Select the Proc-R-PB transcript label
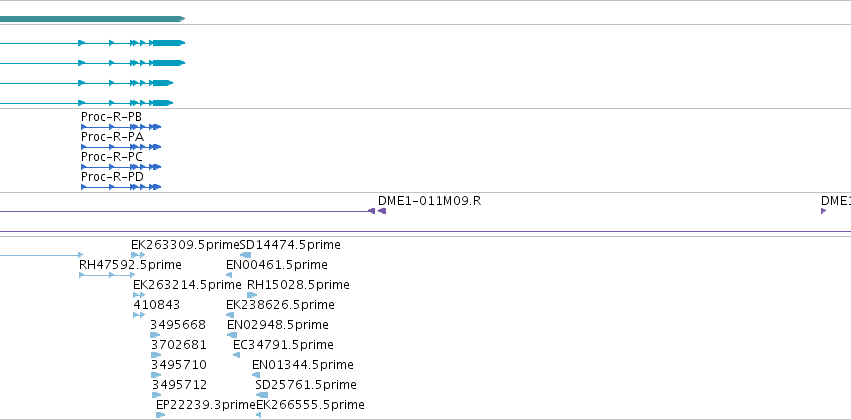This screenshot has height=420, width=851. click(111, 117)
